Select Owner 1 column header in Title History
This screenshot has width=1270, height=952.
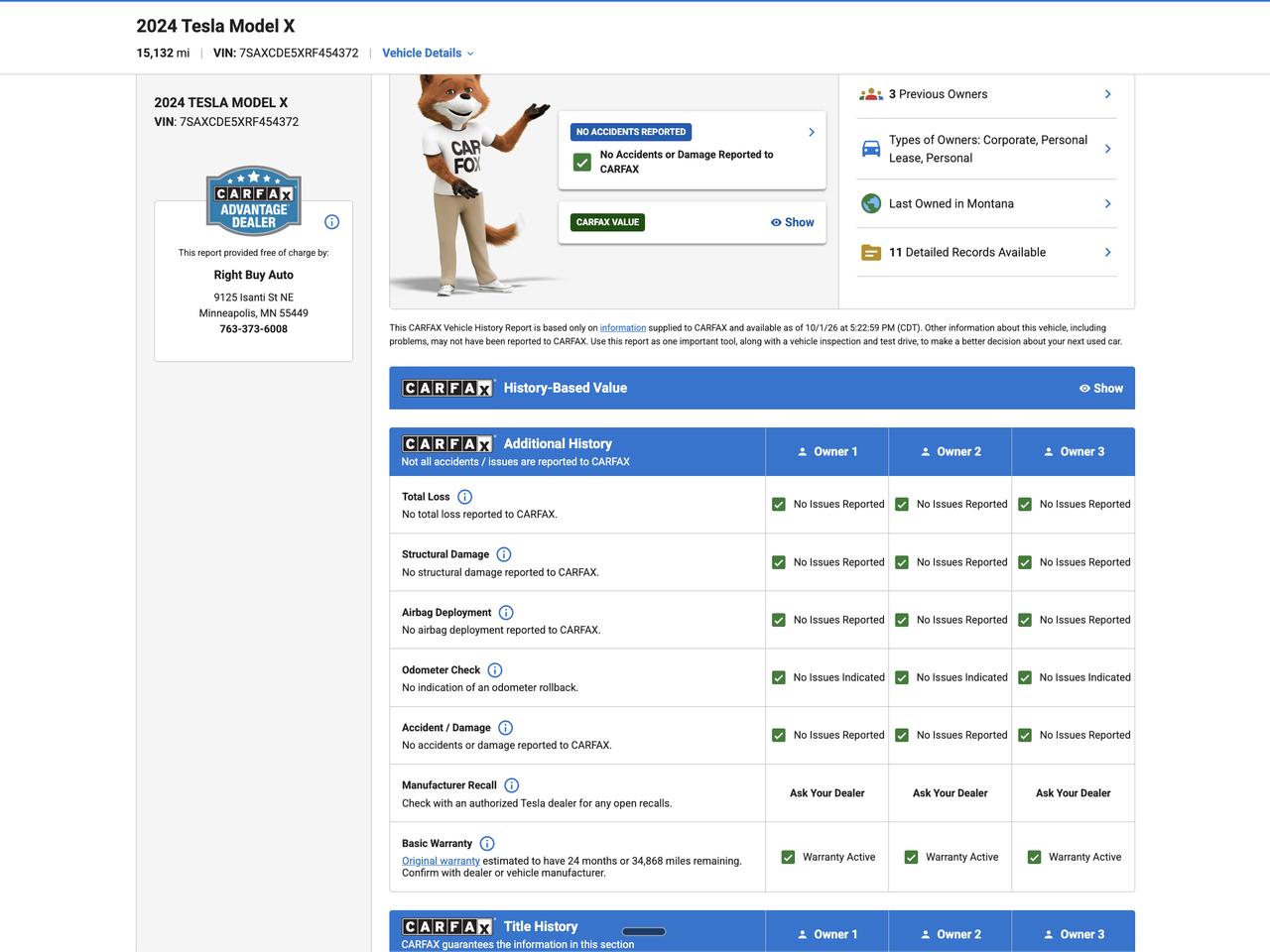[827, 932]
